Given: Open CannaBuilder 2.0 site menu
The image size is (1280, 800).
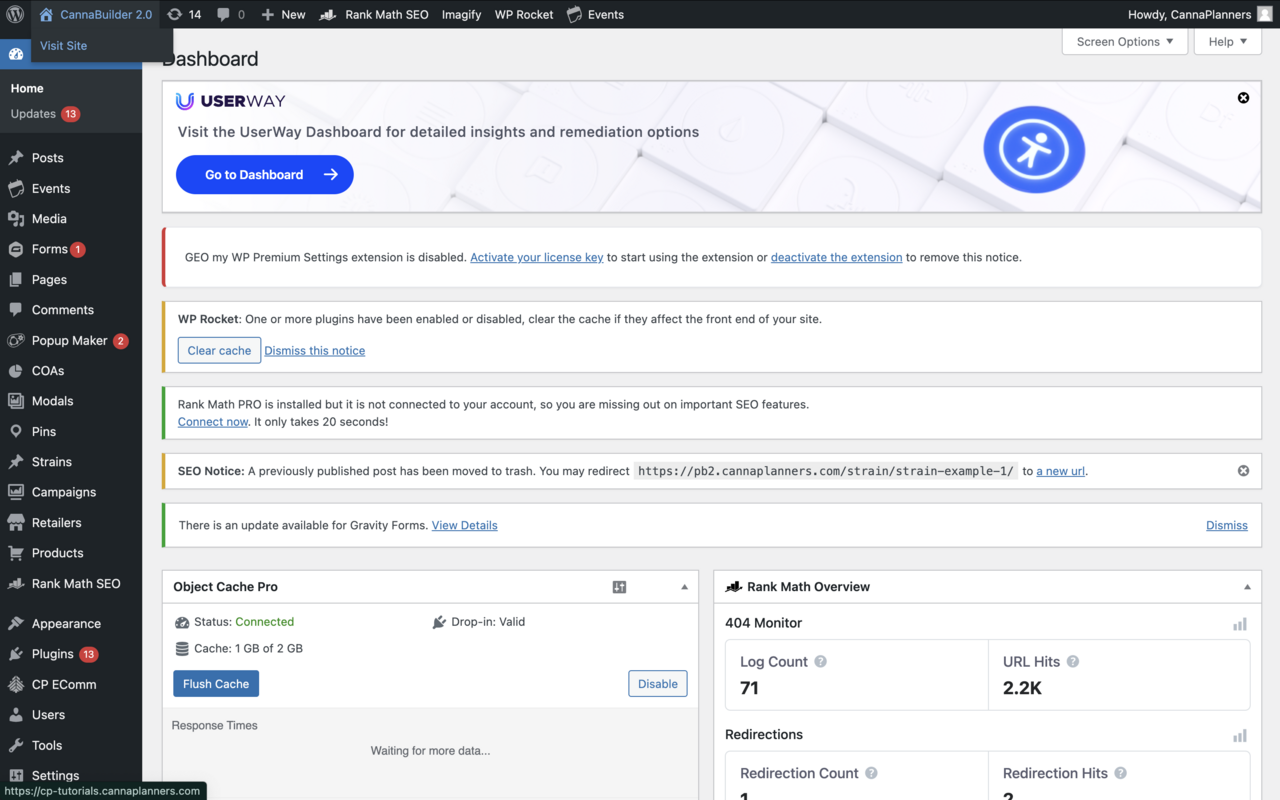Looking at the screenshot, I should pyautogui.click(x=95, y=14).
